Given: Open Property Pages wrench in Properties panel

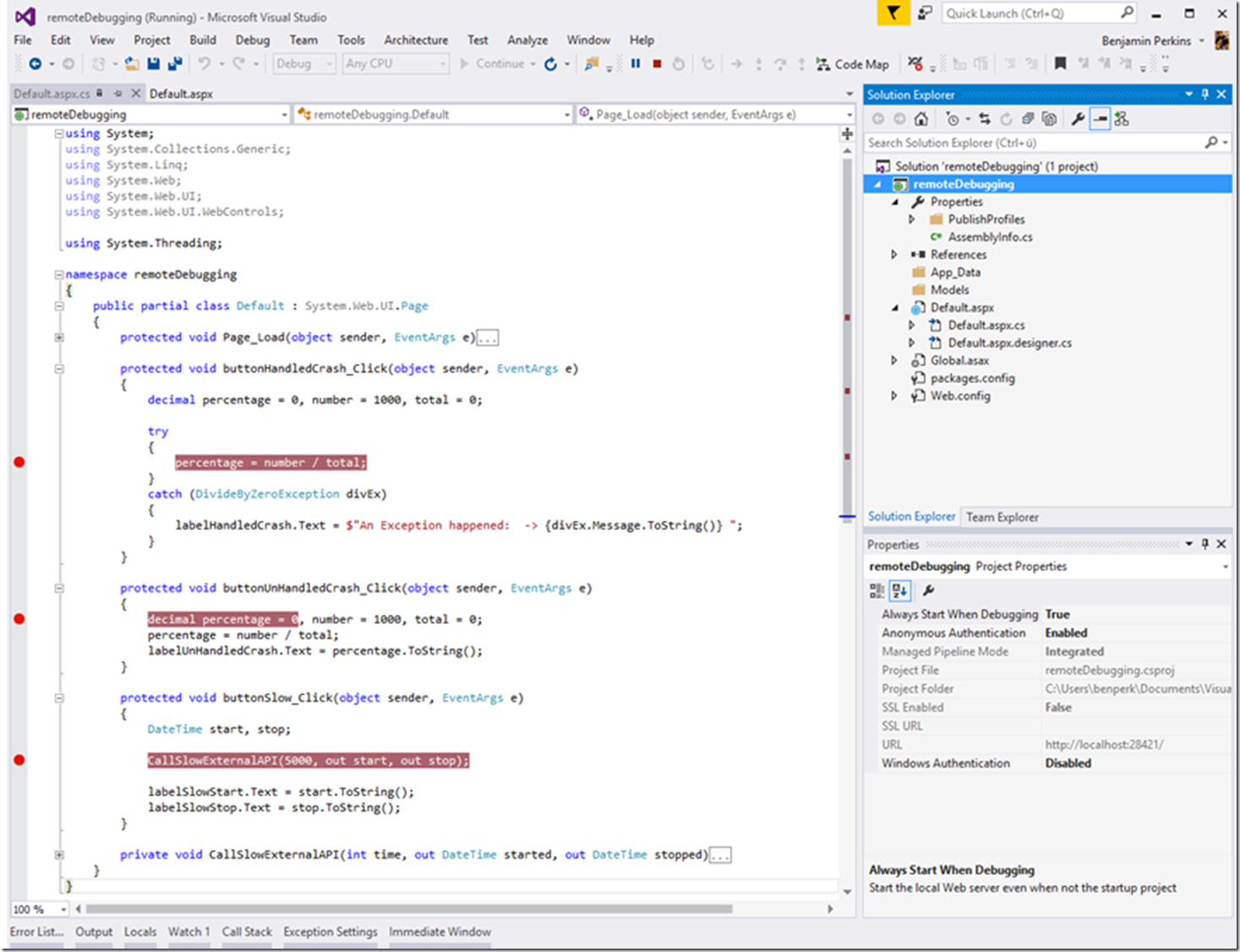Looking at the screenshot, I should click(928, 590).
